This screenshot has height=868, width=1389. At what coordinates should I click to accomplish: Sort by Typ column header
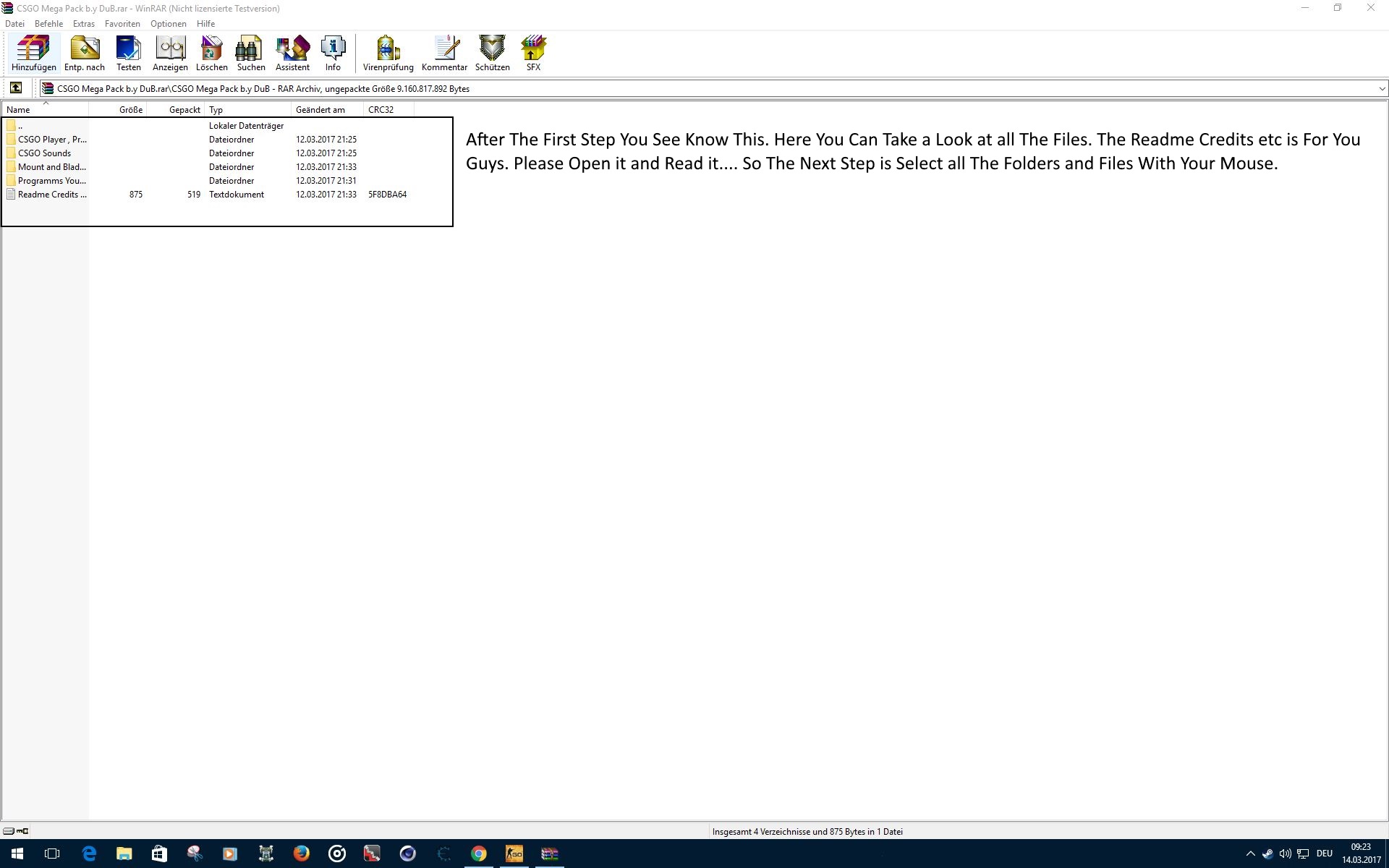point(247,110)
